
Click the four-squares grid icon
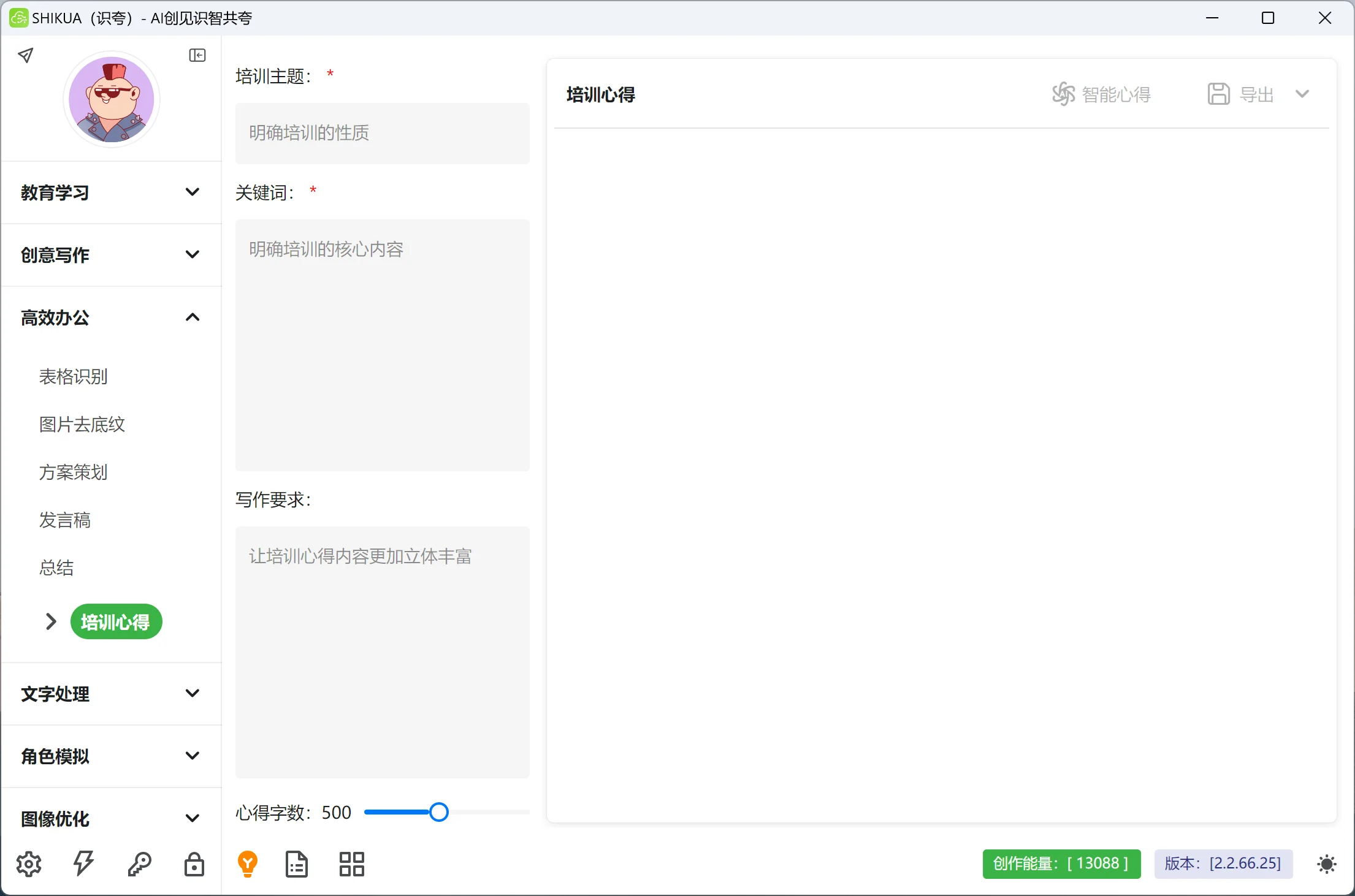(x=352, y=864)
